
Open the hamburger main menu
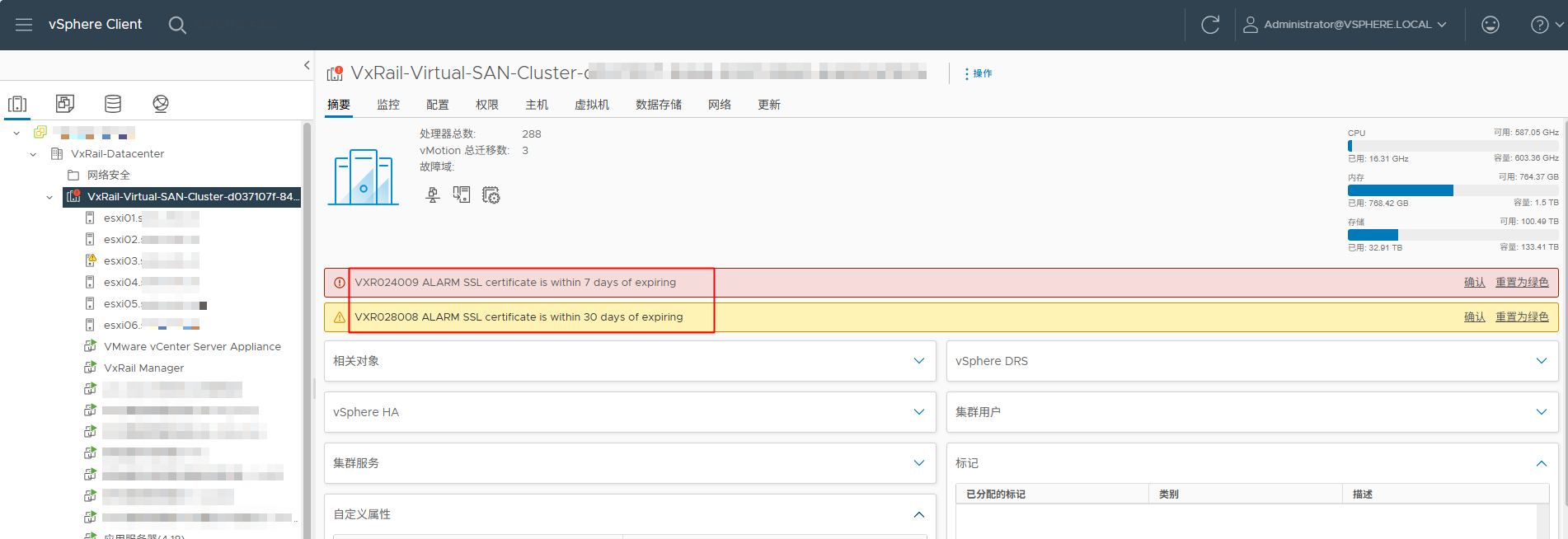coord(24,25)
